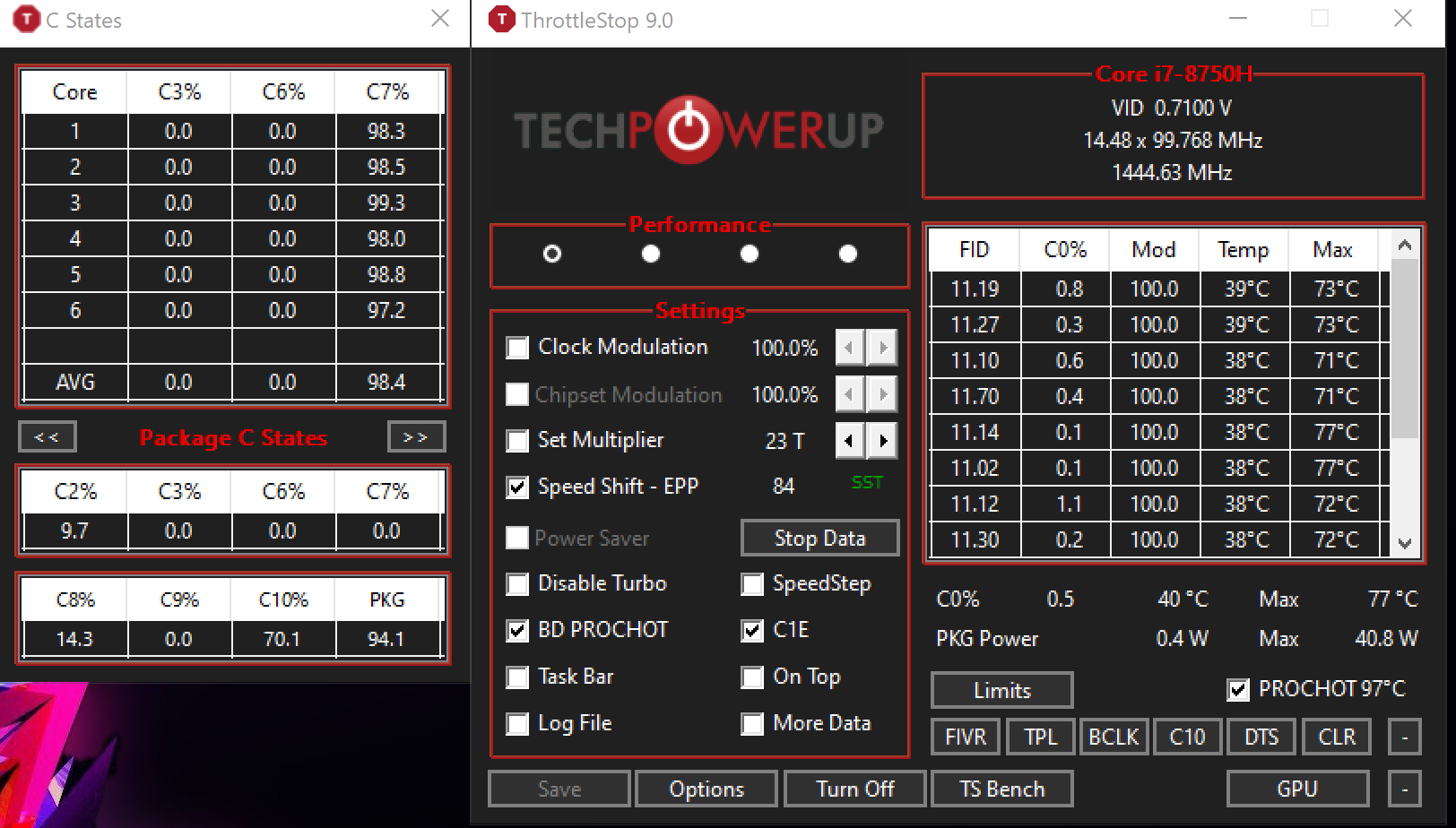Decrease Clock Modulation with left arrow
This screenshot has width=1456, height=828.
pyautogui.click(x=849, y=348)
